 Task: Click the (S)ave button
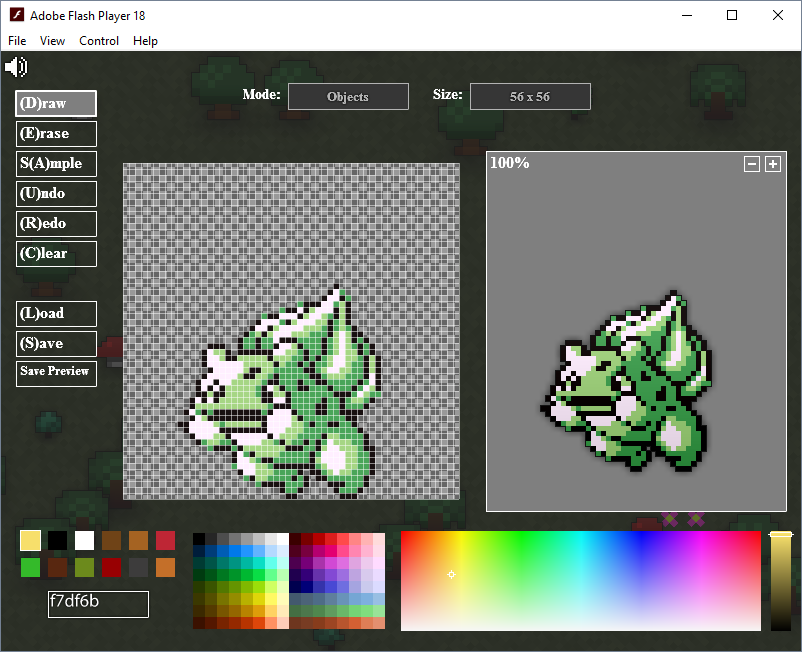click(56, 344)
